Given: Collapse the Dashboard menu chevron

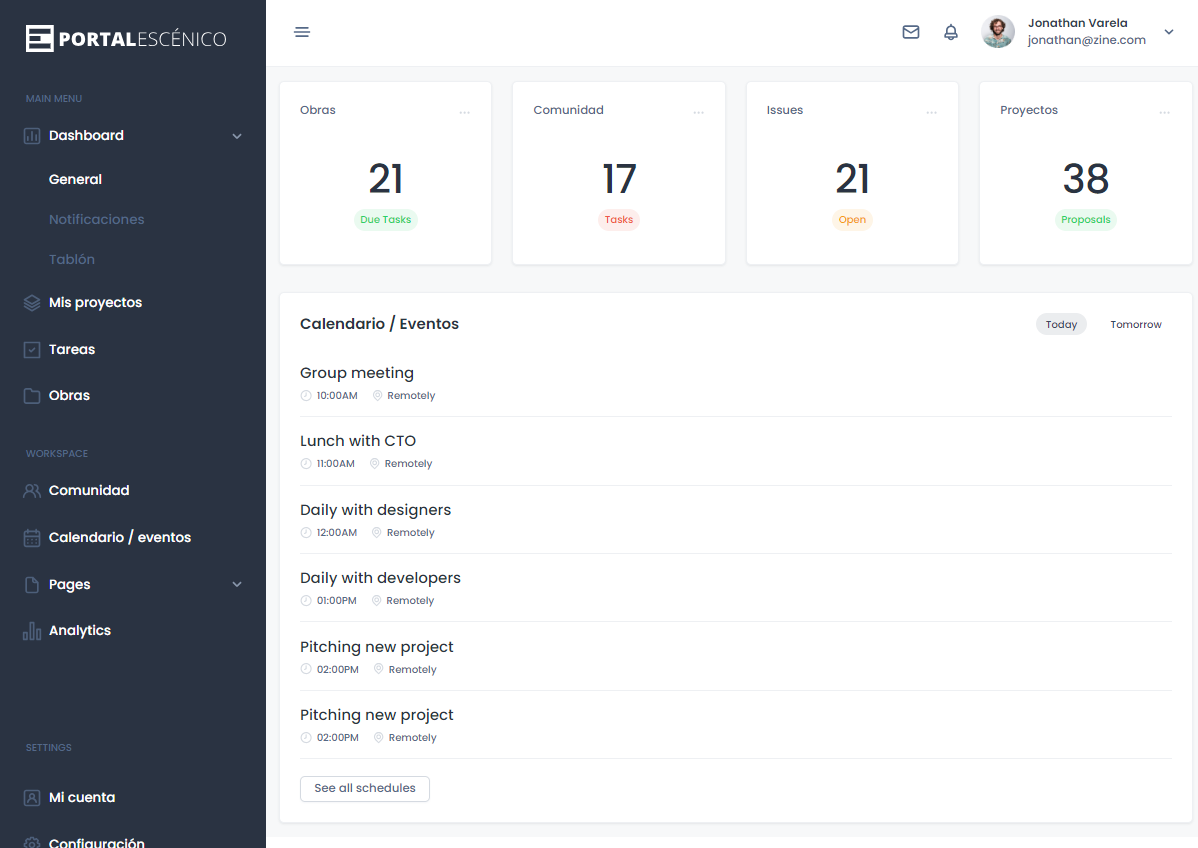Looking at the screenshot, I should (237, 135).
